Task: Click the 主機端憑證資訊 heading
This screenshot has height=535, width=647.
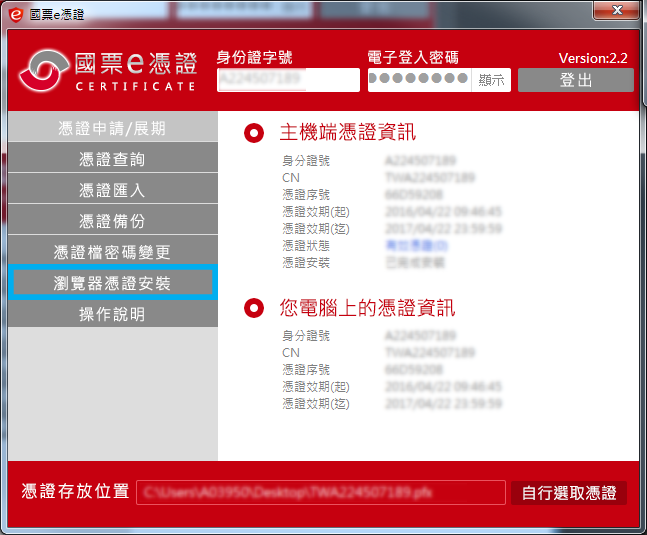Action: pos(347,132)
